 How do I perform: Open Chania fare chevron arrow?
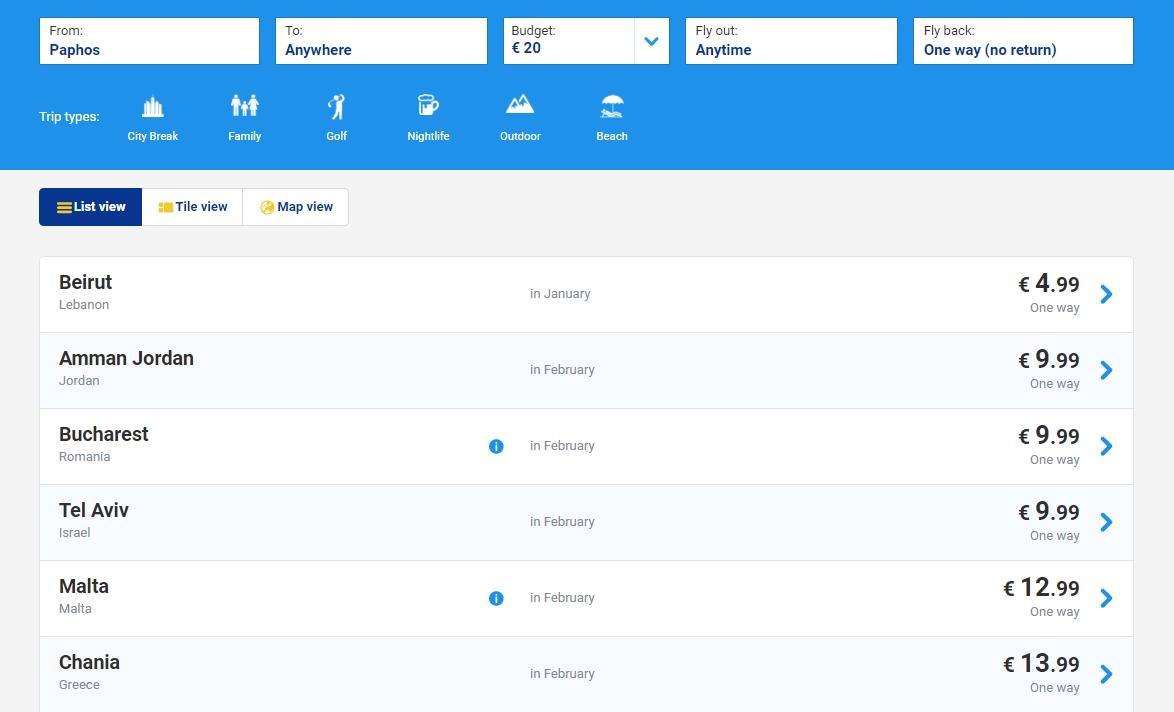click(1106, 674)
